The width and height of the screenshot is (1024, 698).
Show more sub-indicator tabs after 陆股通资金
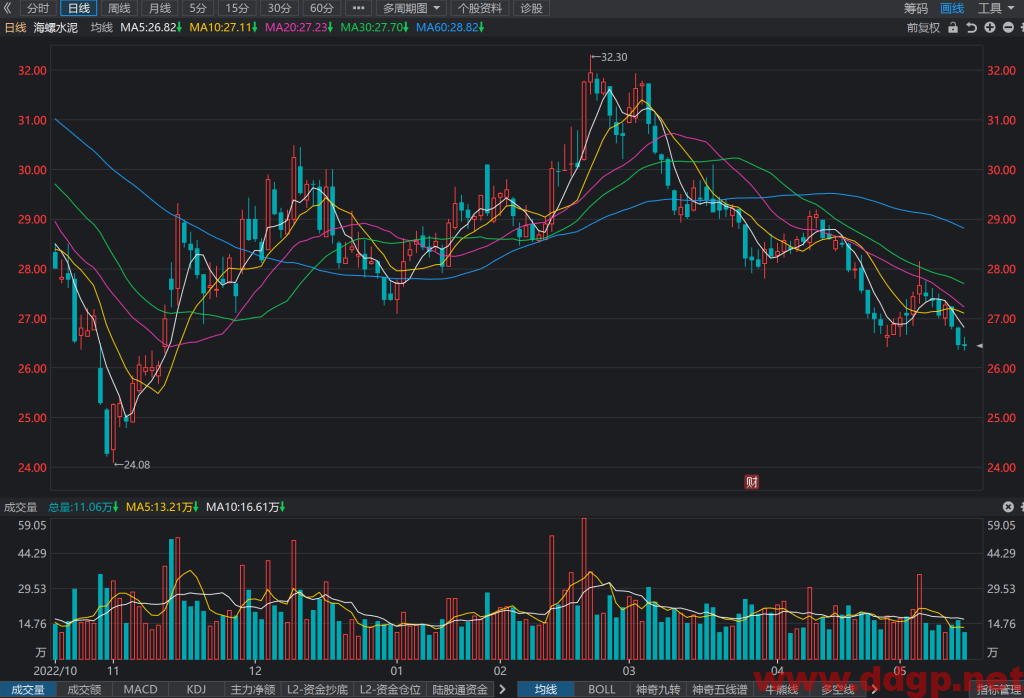coord(502,690)
